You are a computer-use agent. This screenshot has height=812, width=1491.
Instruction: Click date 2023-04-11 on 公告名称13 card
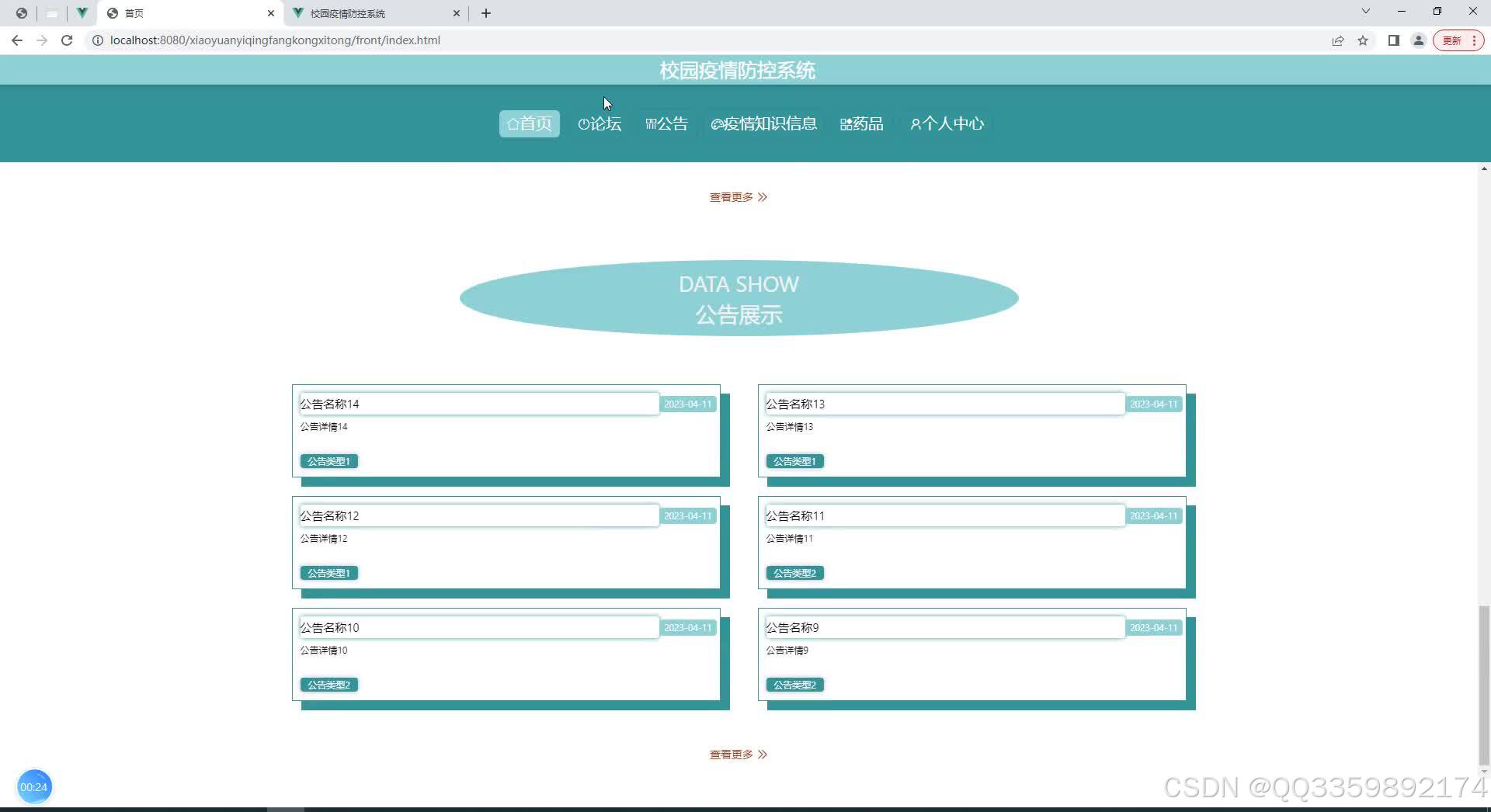point(1153,404)
